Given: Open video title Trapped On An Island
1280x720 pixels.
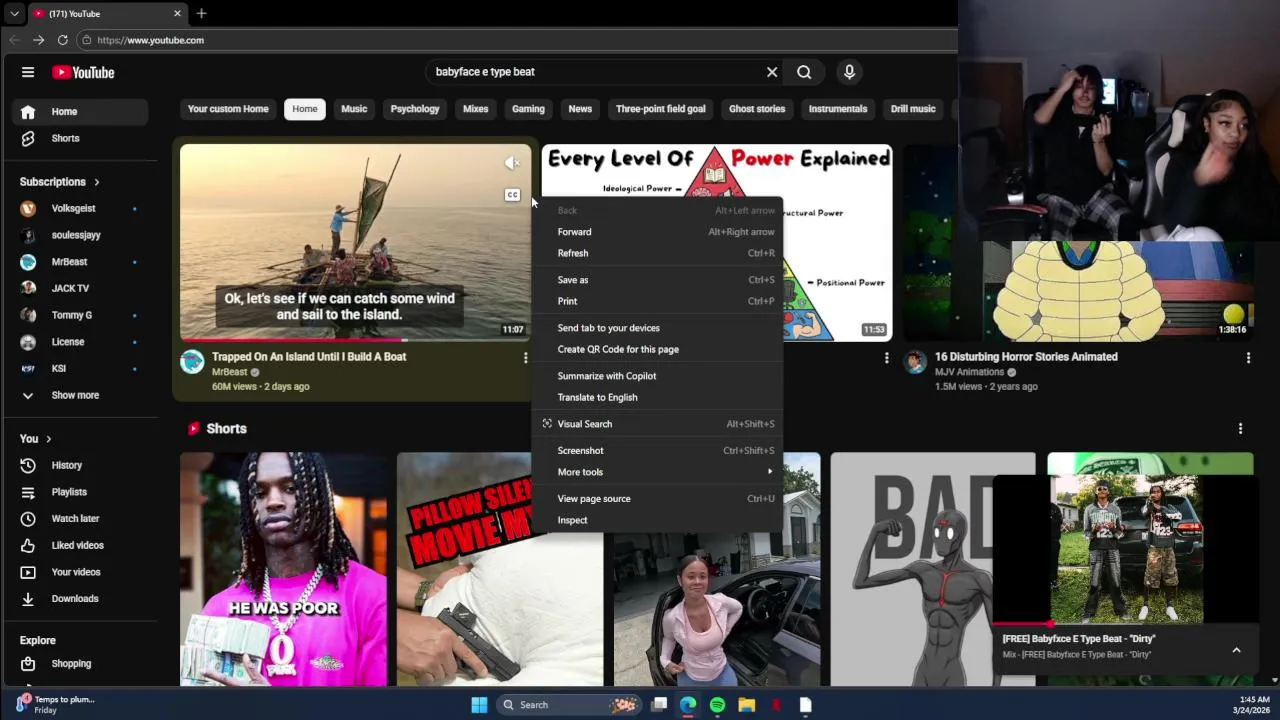Looking at the screenshot, I should [309, 357].
